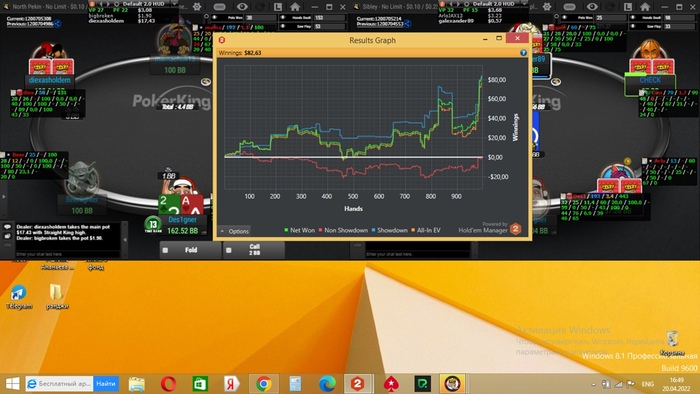Open File Explorer from taskbar

[x=137, y=384]
